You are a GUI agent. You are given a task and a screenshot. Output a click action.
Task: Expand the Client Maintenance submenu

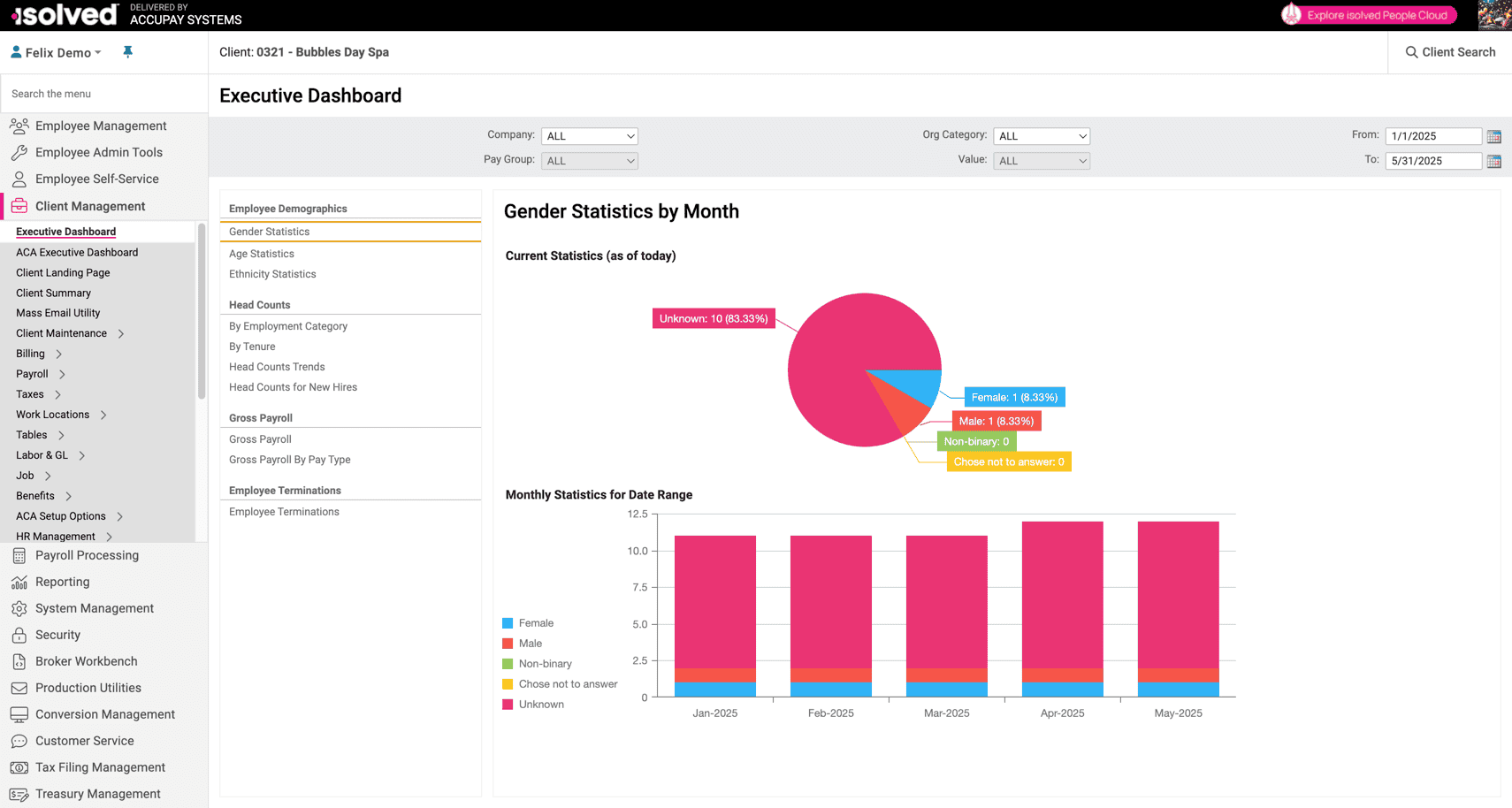[x=121, y=333]
